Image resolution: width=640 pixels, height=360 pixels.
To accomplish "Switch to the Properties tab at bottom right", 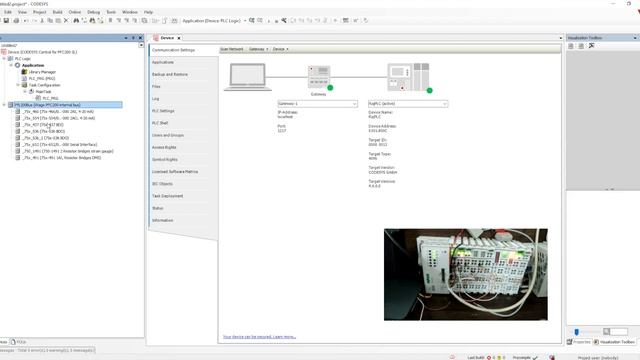I will coord(579,342).
